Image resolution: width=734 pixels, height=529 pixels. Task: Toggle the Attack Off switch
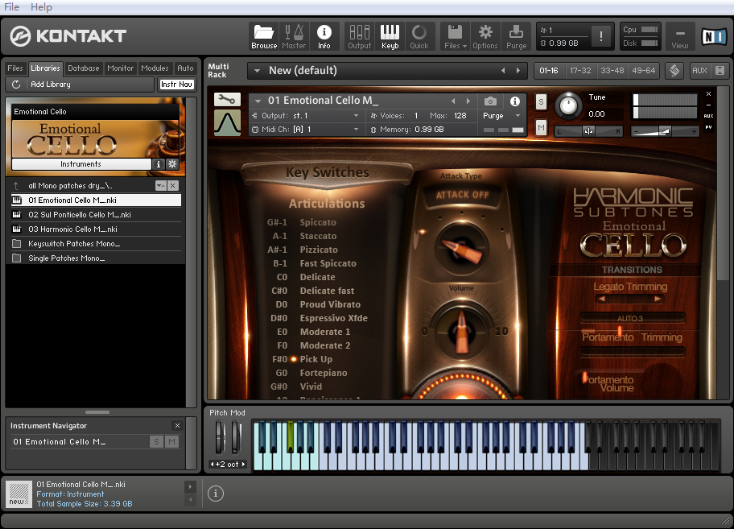click(x=462, y=195)
